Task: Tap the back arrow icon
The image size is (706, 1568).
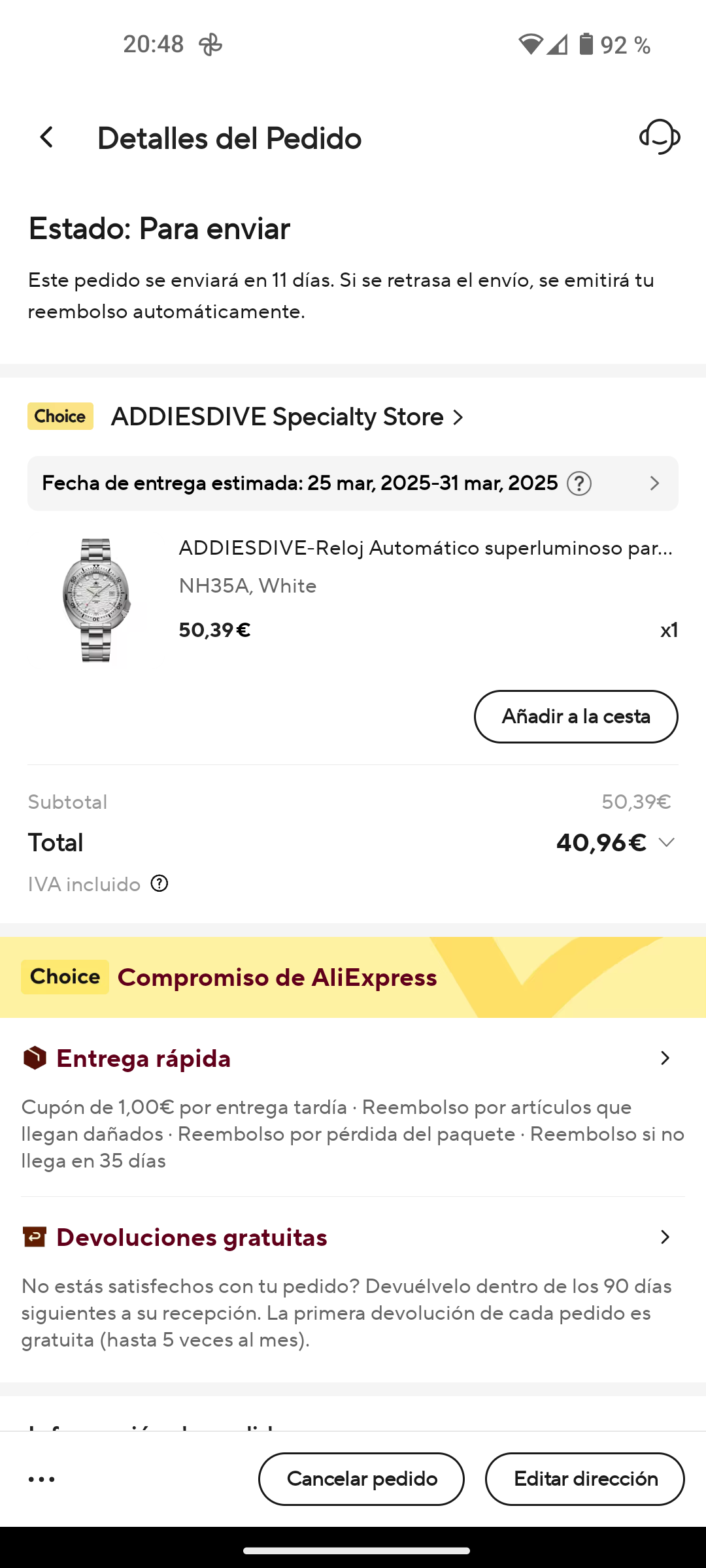Action: click(x=46, y=137)
